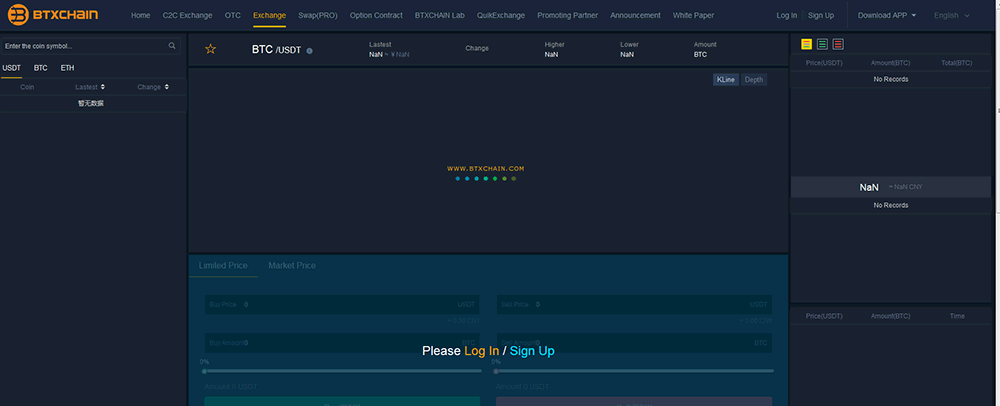The width and height of the screenshot is (1000, 406).
Task: Select the ETH market tab
Action: pyautogui.click(x=68, y=68)
